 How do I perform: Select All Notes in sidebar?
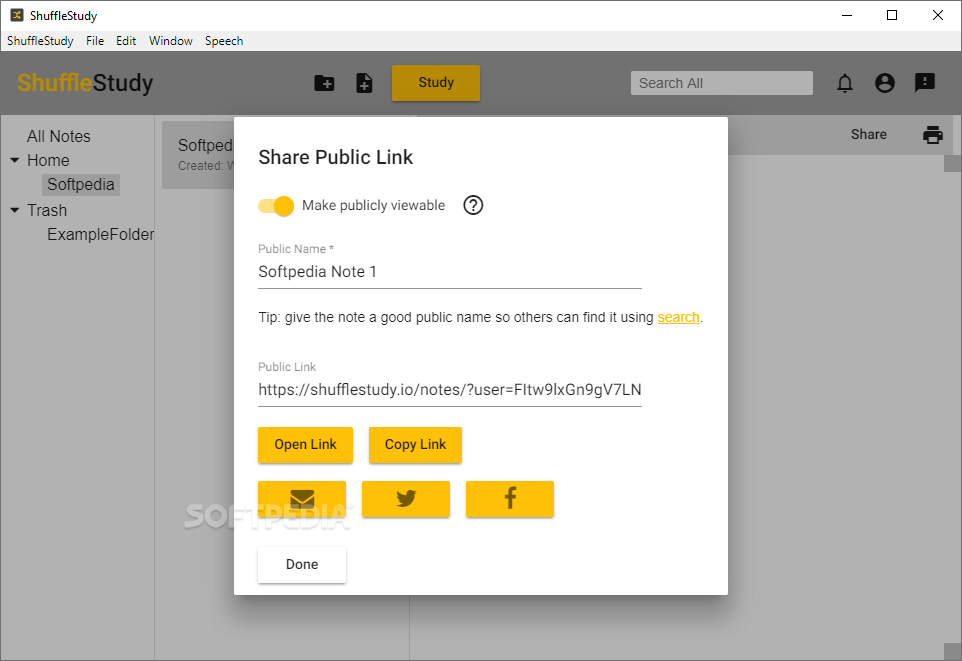pos(58,136)
